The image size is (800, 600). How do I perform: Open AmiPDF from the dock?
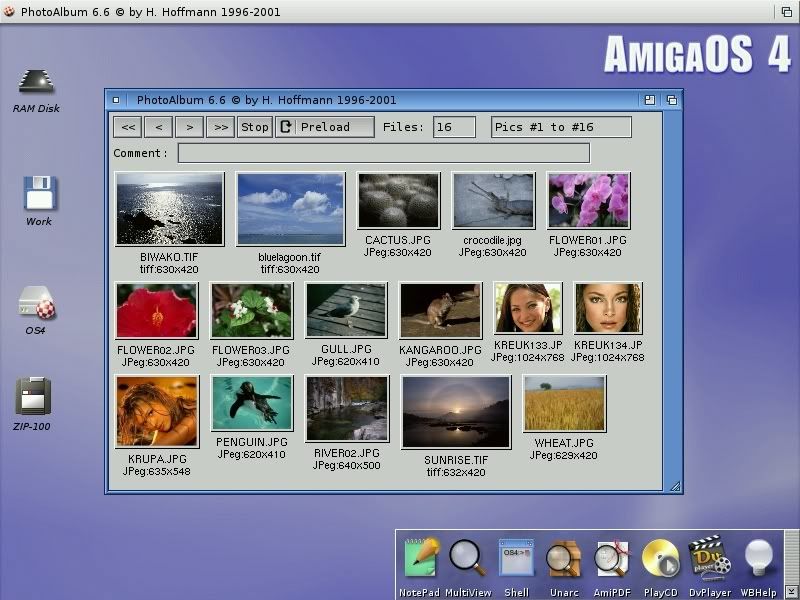611,559
